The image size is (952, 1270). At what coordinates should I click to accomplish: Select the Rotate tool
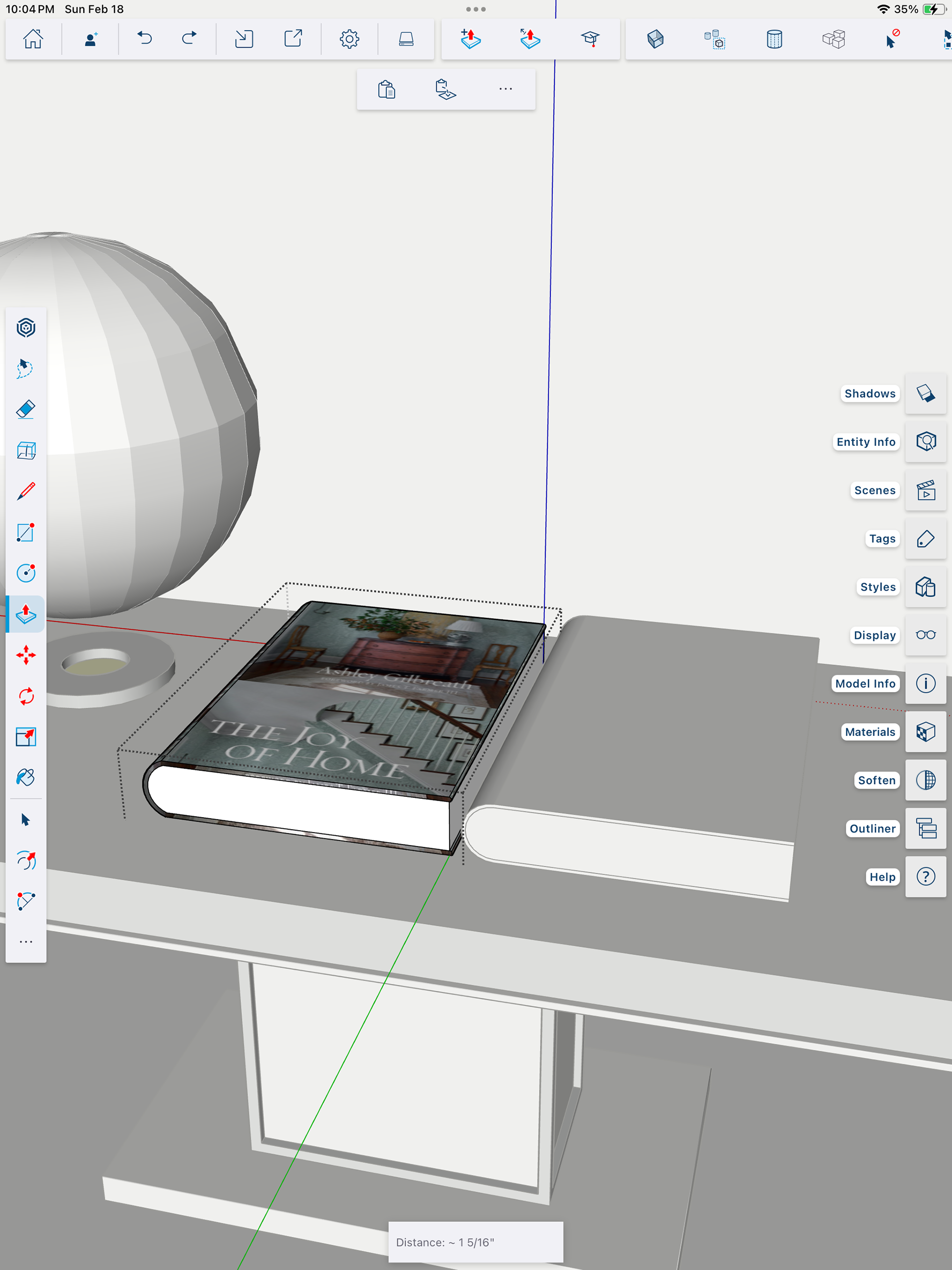pyautogui.click(x=26, y=696)
